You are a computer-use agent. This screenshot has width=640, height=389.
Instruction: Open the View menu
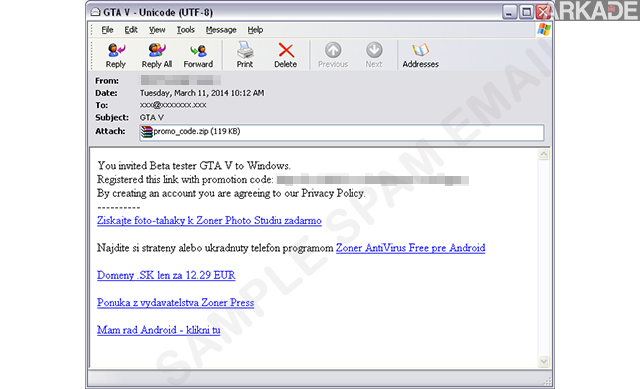pos(157,30)
